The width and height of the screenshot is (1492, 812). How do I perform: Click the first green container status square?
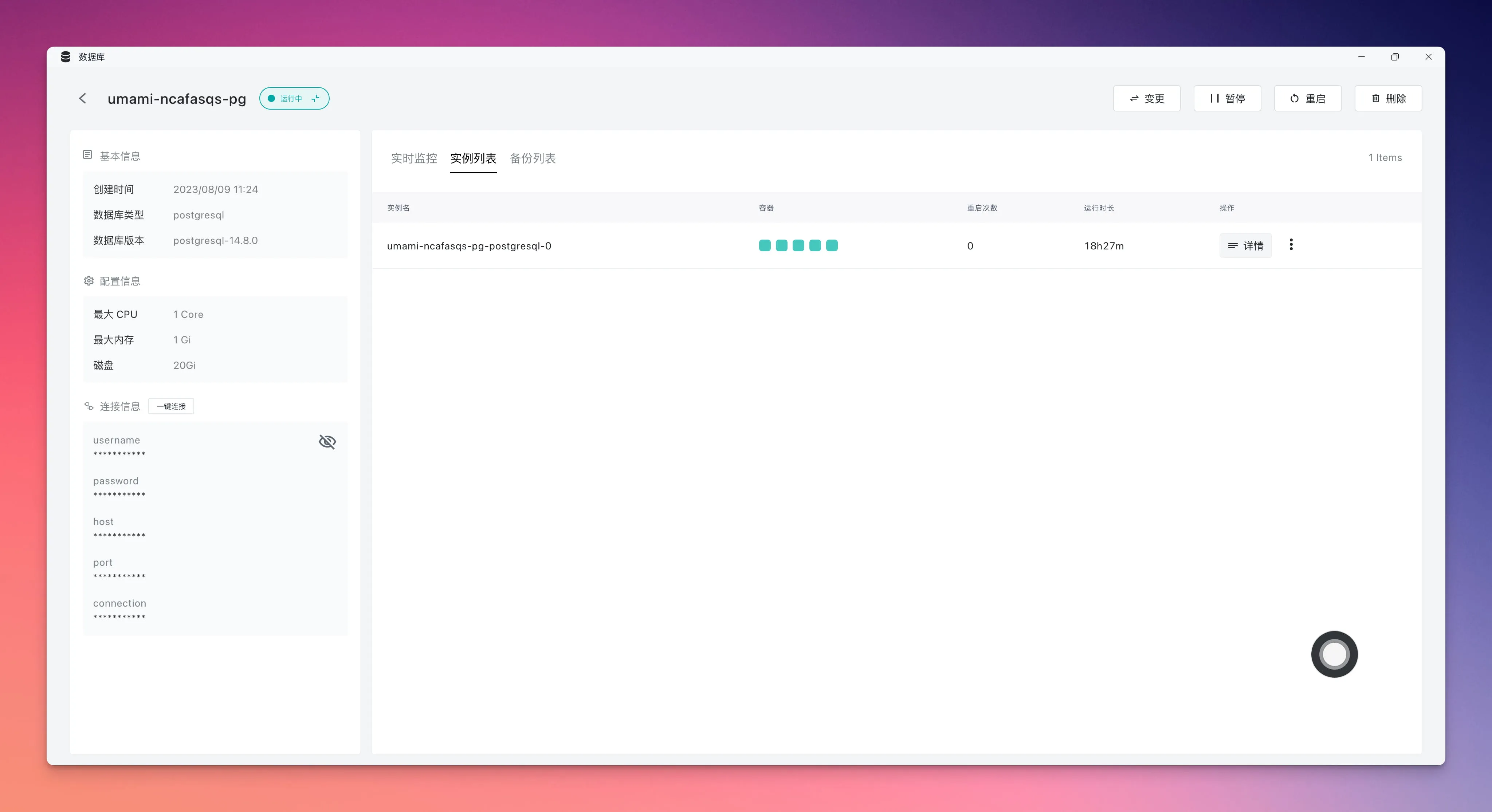tap(765, 245)
